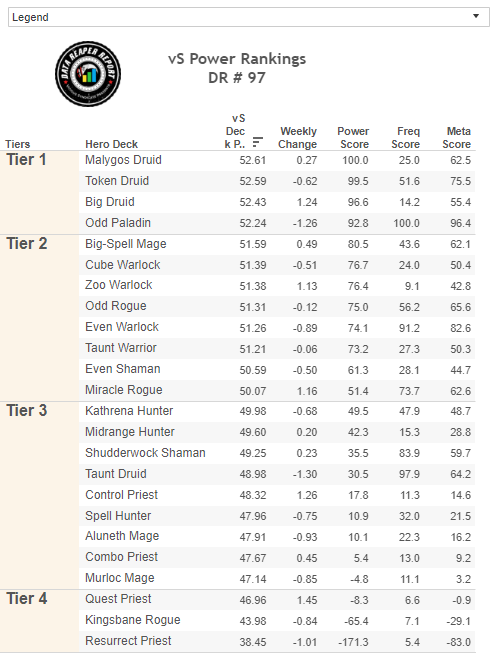Click the vS Power Rankings title

[x=237, y=59]
